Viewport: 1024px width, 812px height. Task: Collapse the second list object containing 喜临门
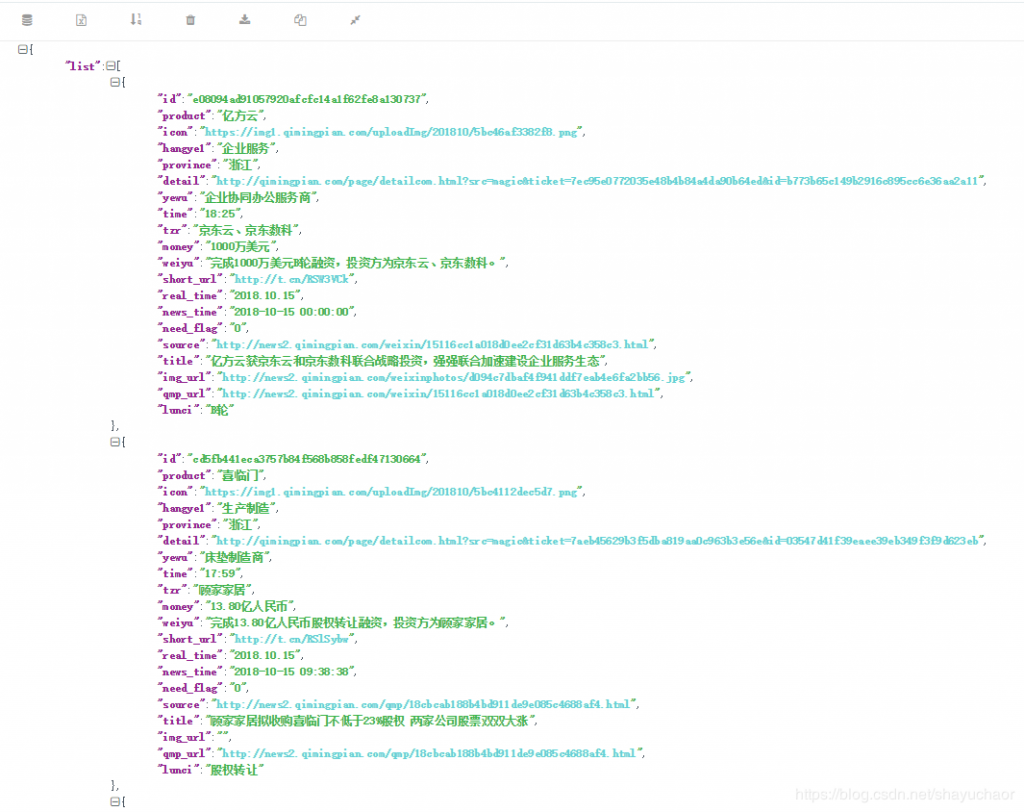[115, 442]
